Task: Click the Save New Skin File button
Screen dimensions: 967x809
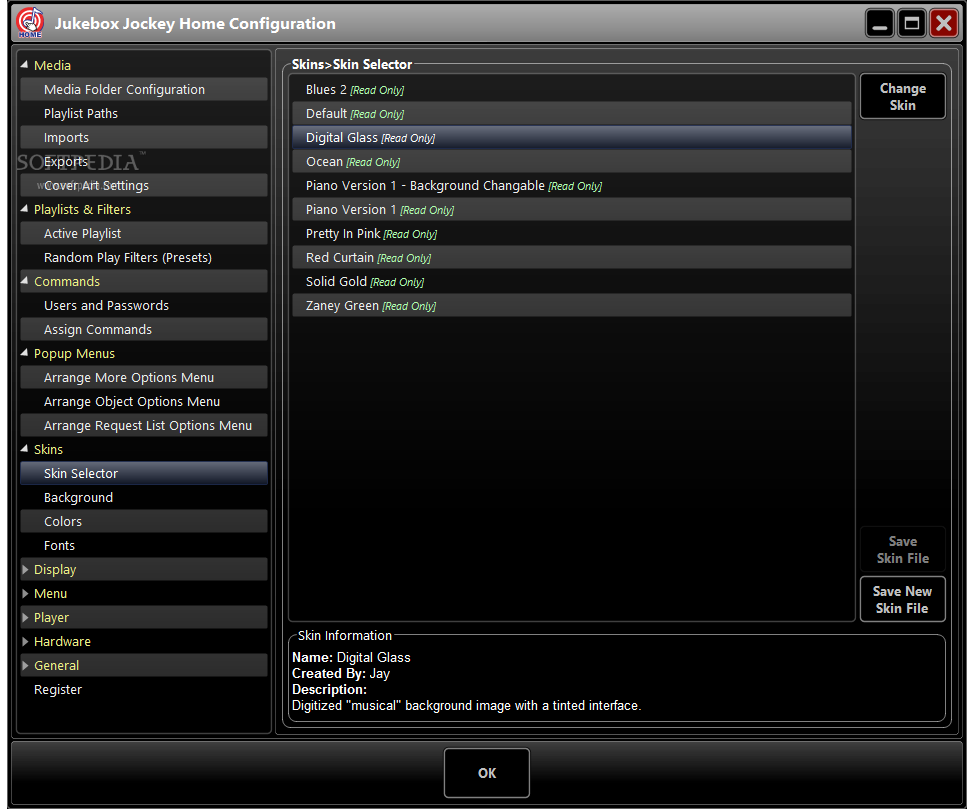Action: [902, 599]
